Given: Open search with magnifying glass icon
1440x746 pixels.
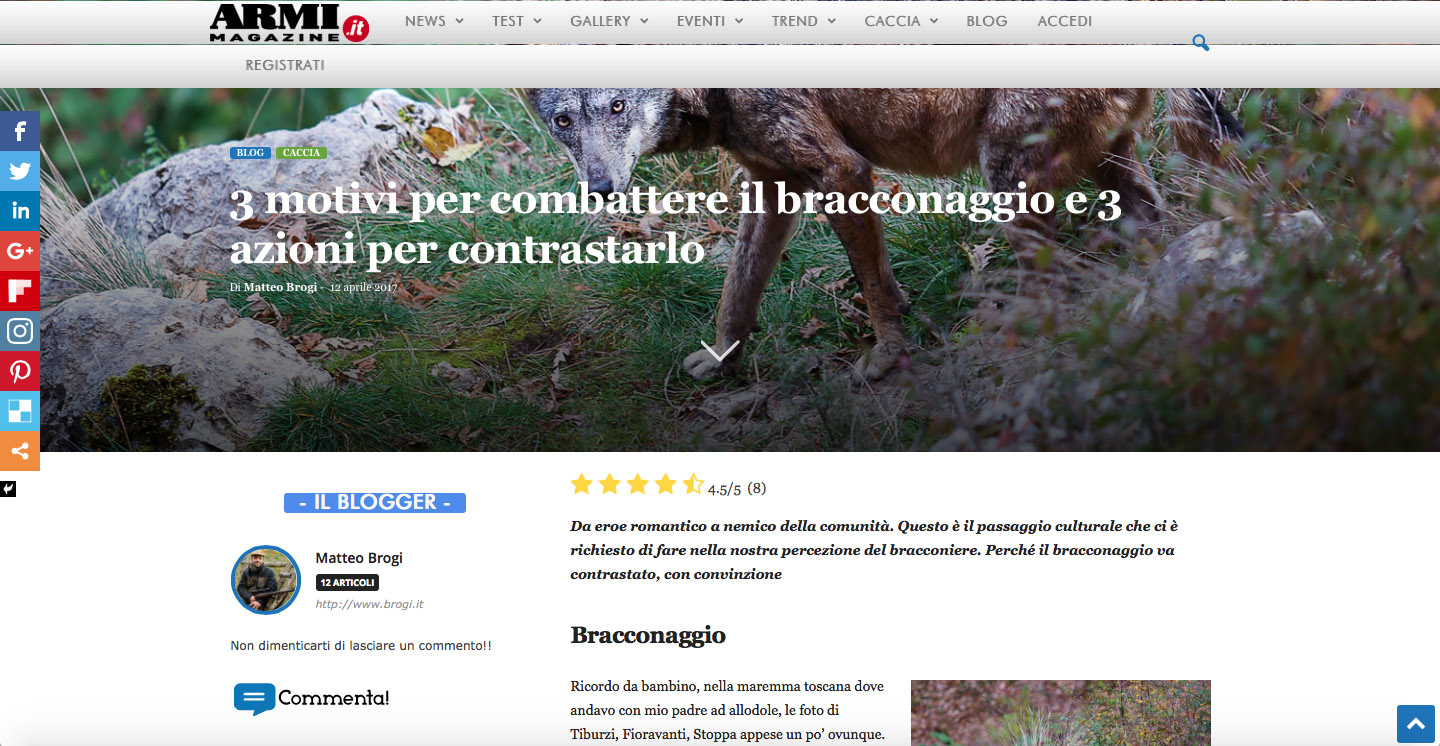Looking at the screenshot, I should pyautogui.click(x=1201, y=43).
